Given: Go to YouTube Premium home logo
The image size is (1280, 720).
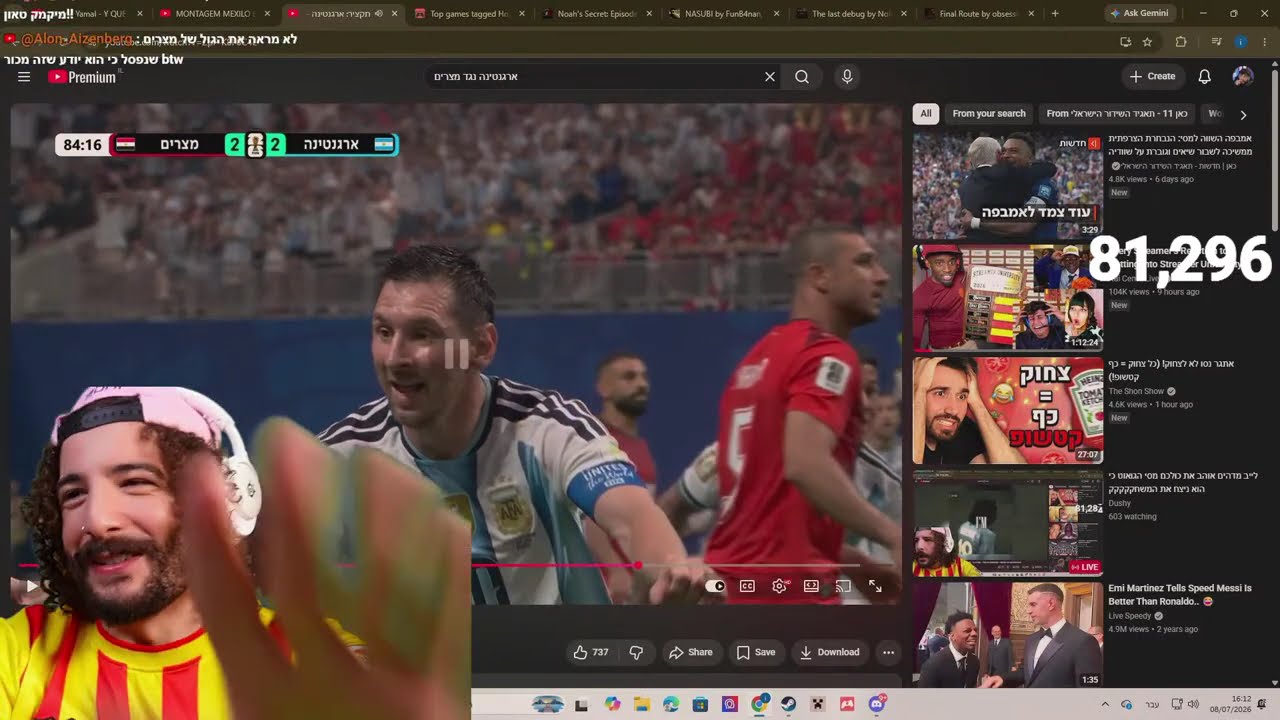Looking at the screenshot, I should [83, 76].
